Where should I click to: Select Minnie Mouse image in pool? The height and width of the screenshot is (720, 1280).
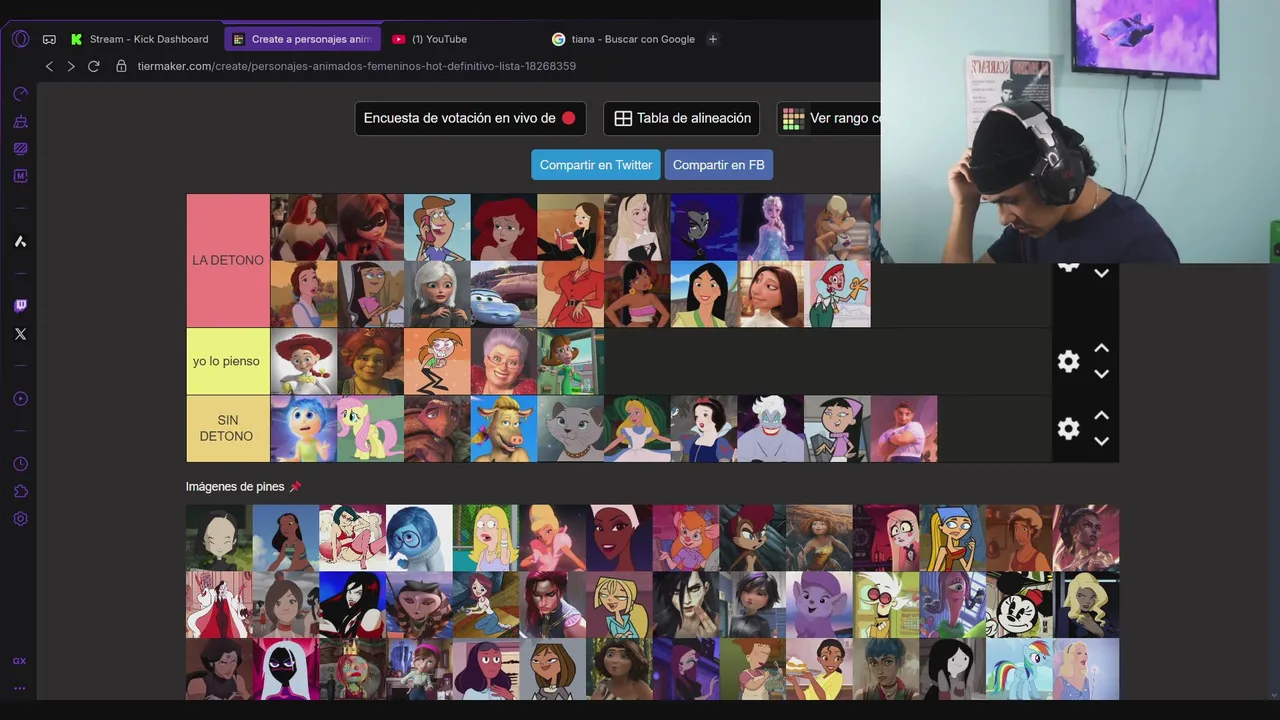click(1019, 605)
